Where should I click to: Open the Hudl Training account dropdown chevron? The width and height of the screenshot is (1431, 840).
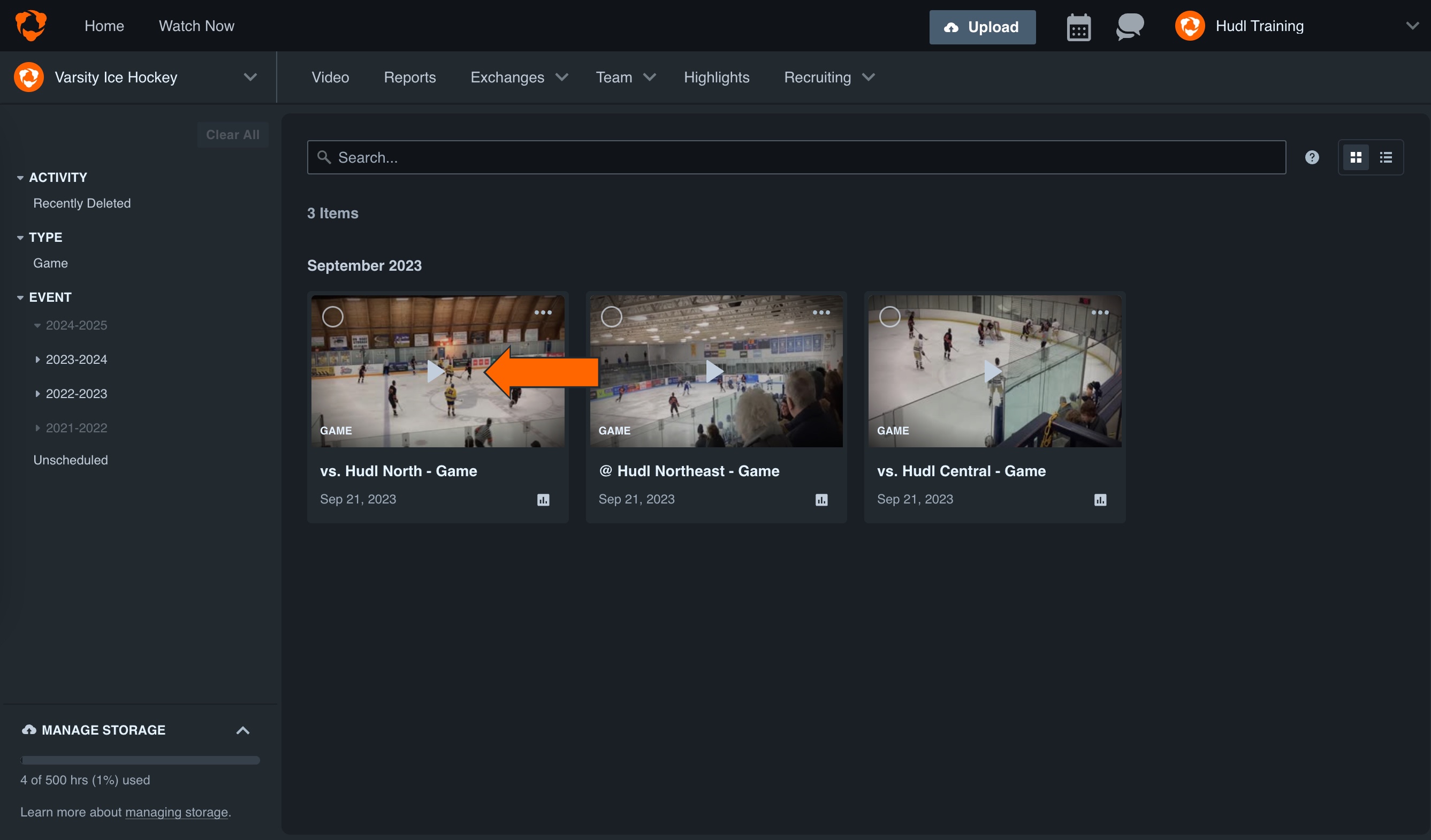(1412, 26)
